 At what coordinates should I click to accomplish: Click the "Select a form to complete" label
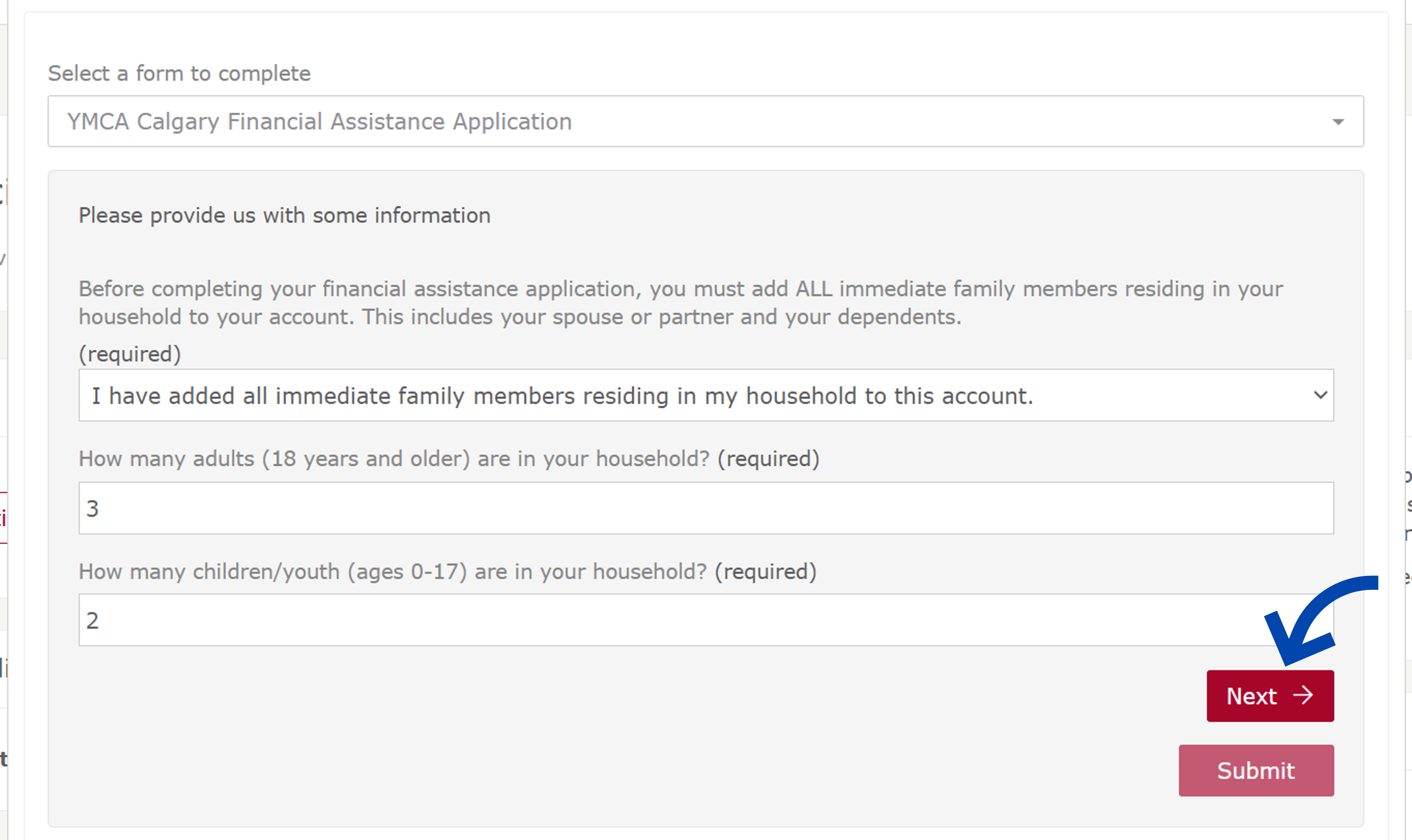pos(179,73)
